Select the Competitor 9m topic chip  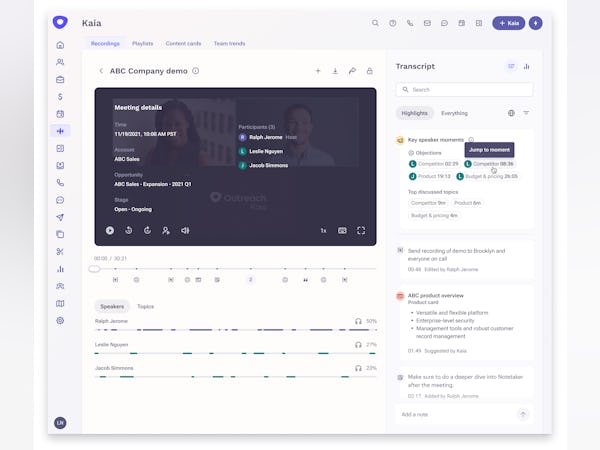tap(428, 203)
